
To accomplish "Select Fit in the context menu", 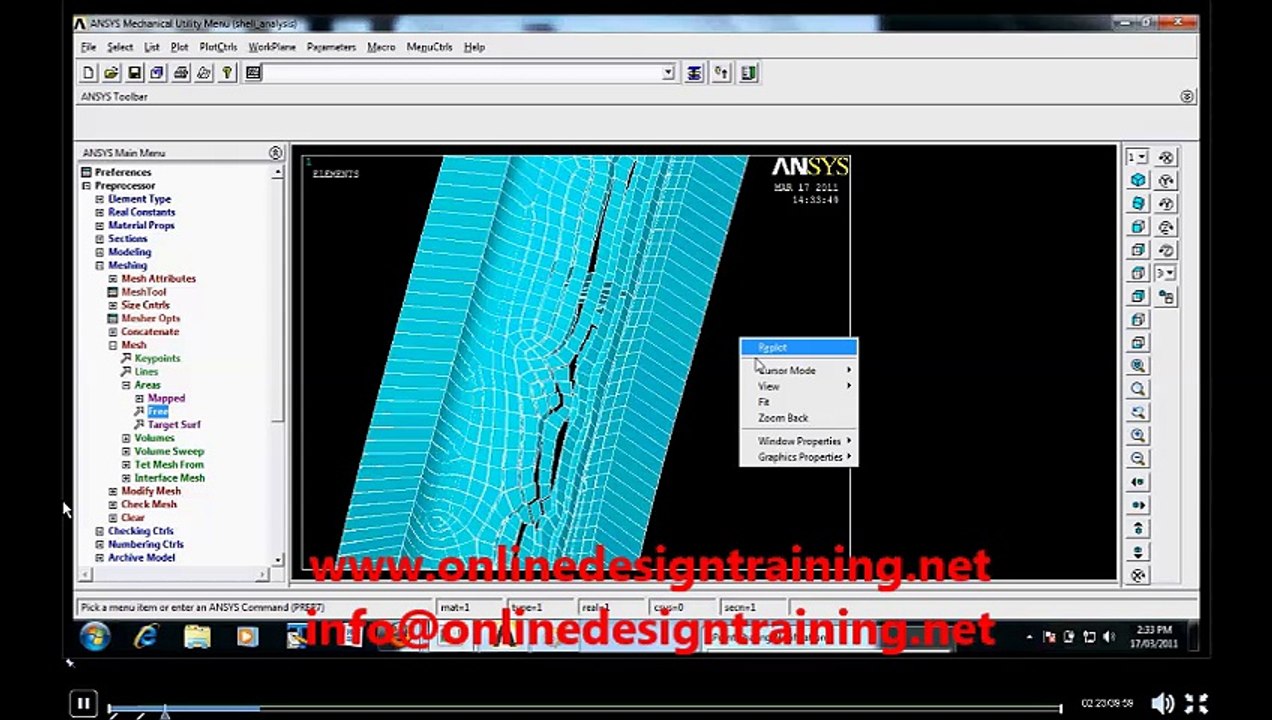I will coord(798,402).
